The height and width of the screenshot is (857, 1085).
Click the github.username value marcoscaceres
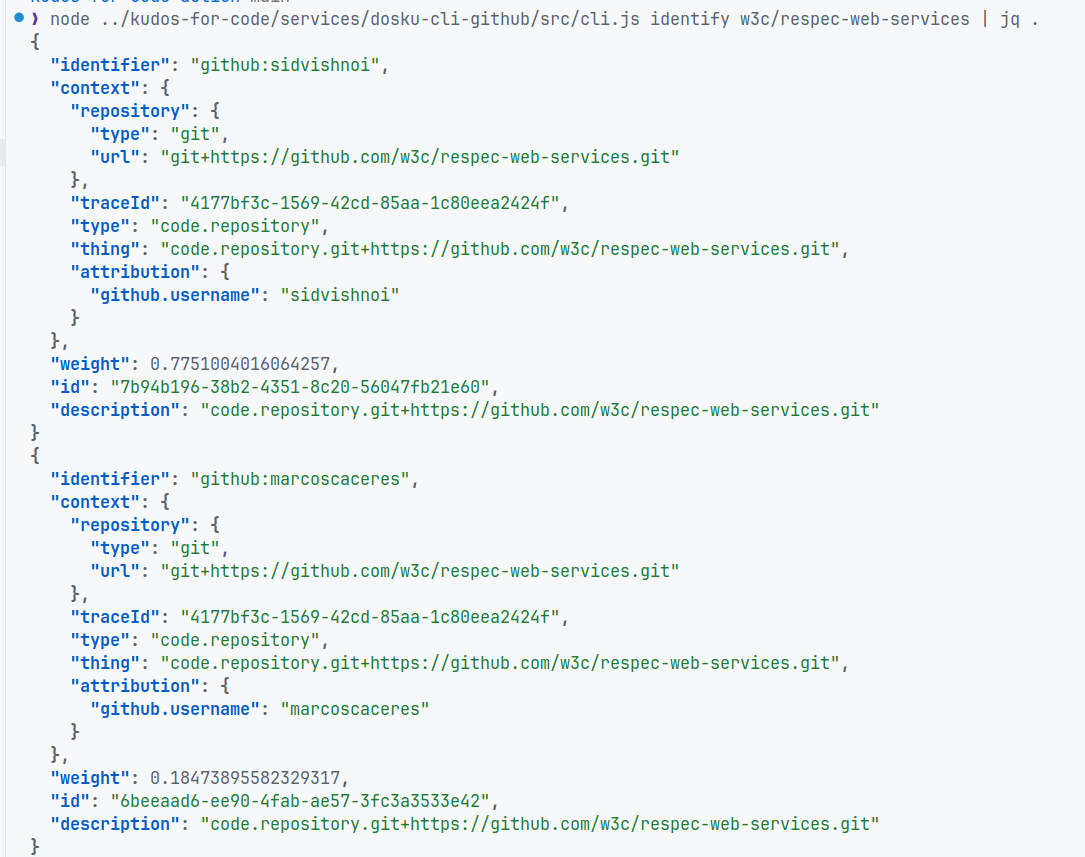(355, 709)
